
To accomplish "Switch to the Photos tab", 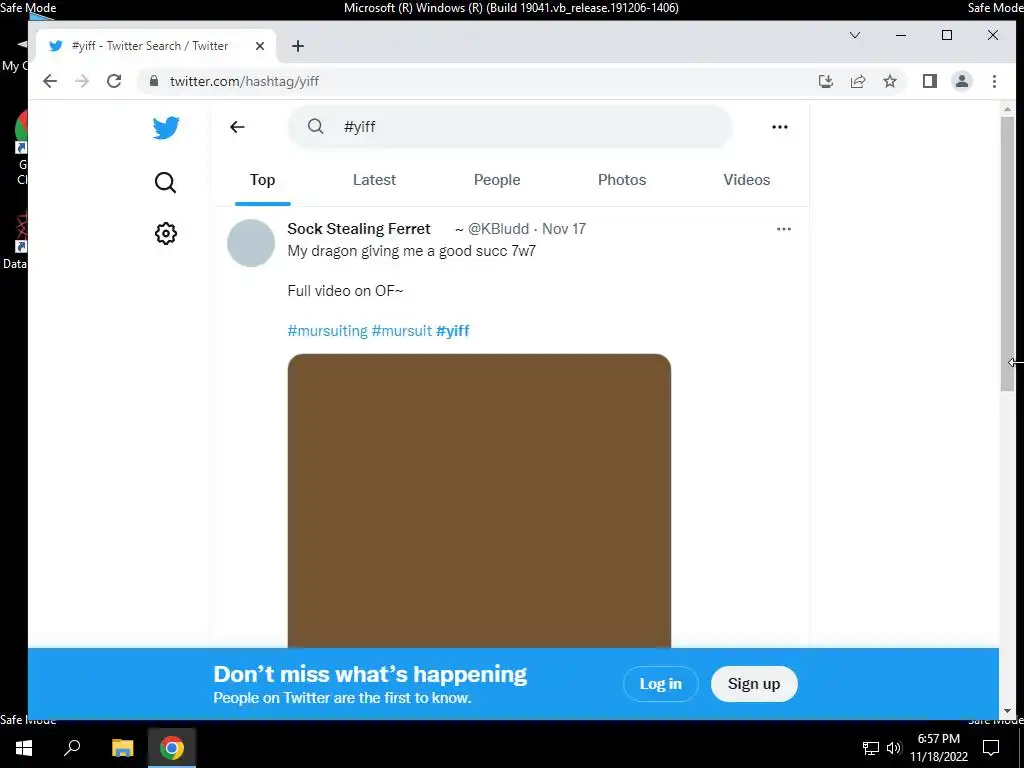I will pyautogui.click(x=622, y=180).
